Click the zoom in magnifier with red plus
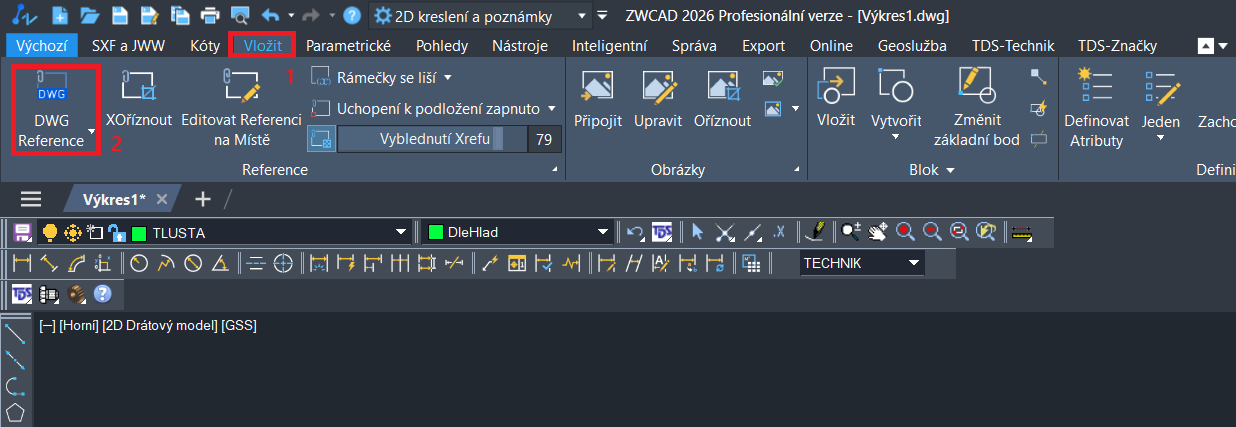This screenshot has width=1236, height=427. pos(905,232)
